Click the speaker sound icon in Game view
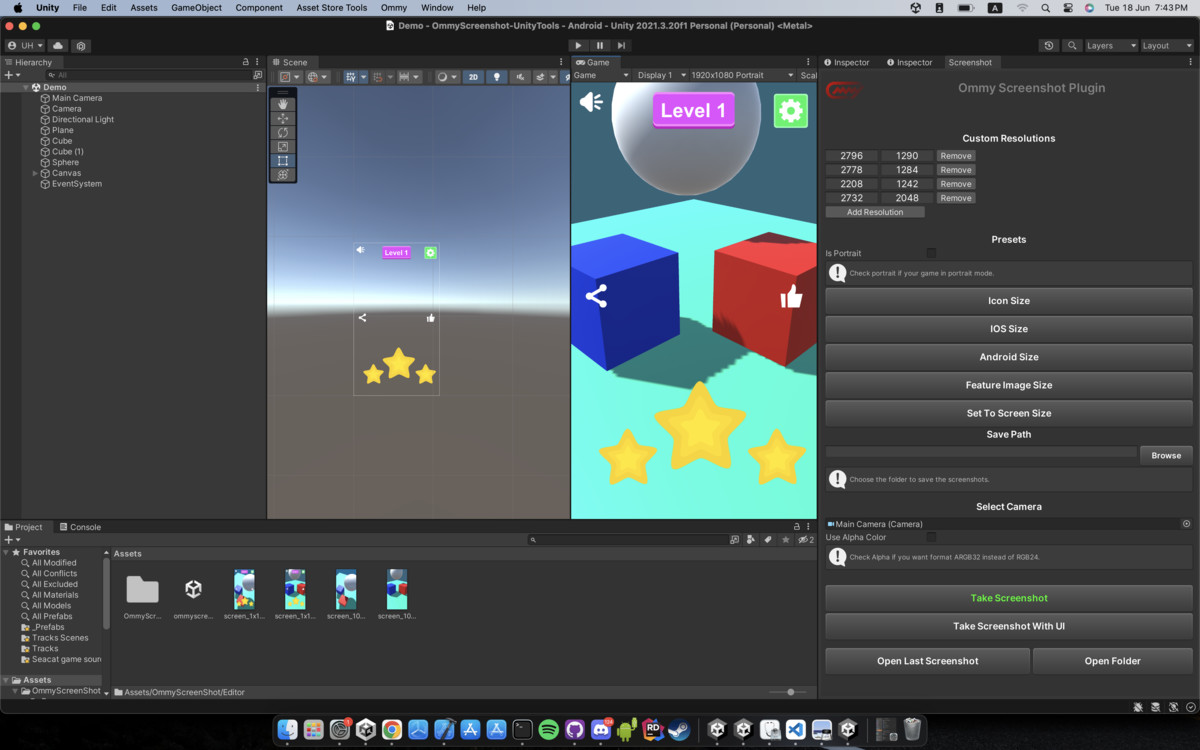Screen dimensions: 1200x750 [x=592, y=101]
